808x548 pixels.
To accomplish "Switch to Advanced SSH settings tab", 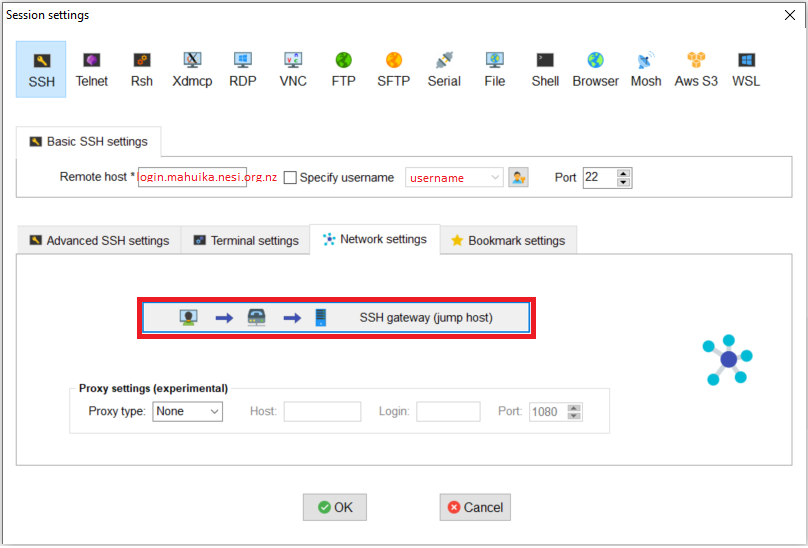I will [99, 240].
